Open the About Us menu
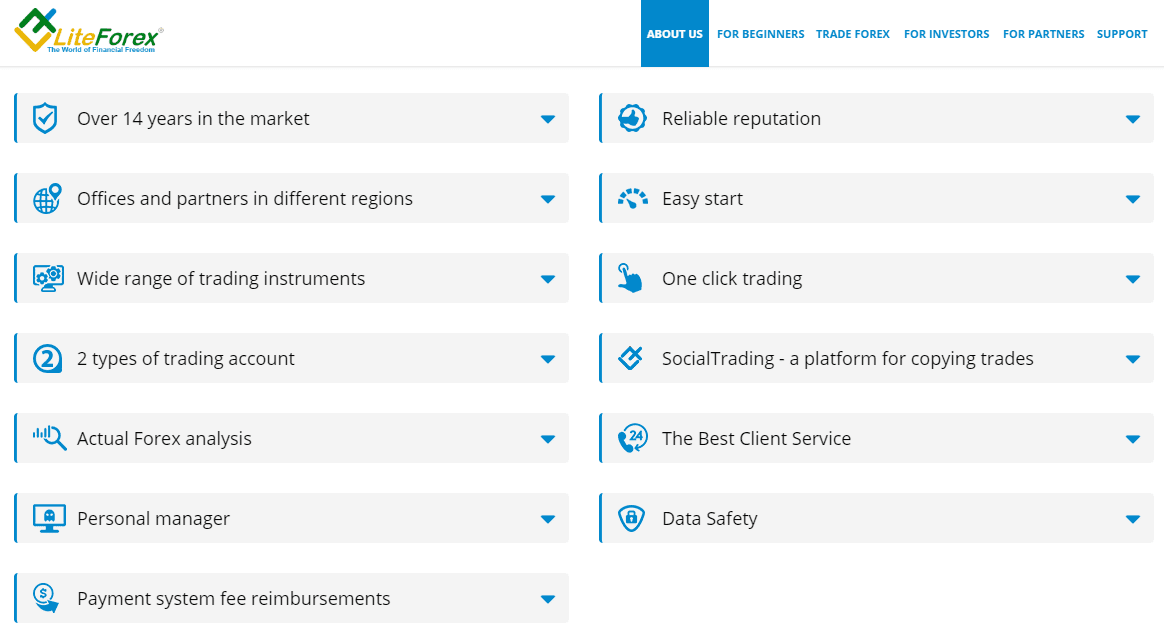The height and width of the screenshot is (633, 1164). point(675,33)
